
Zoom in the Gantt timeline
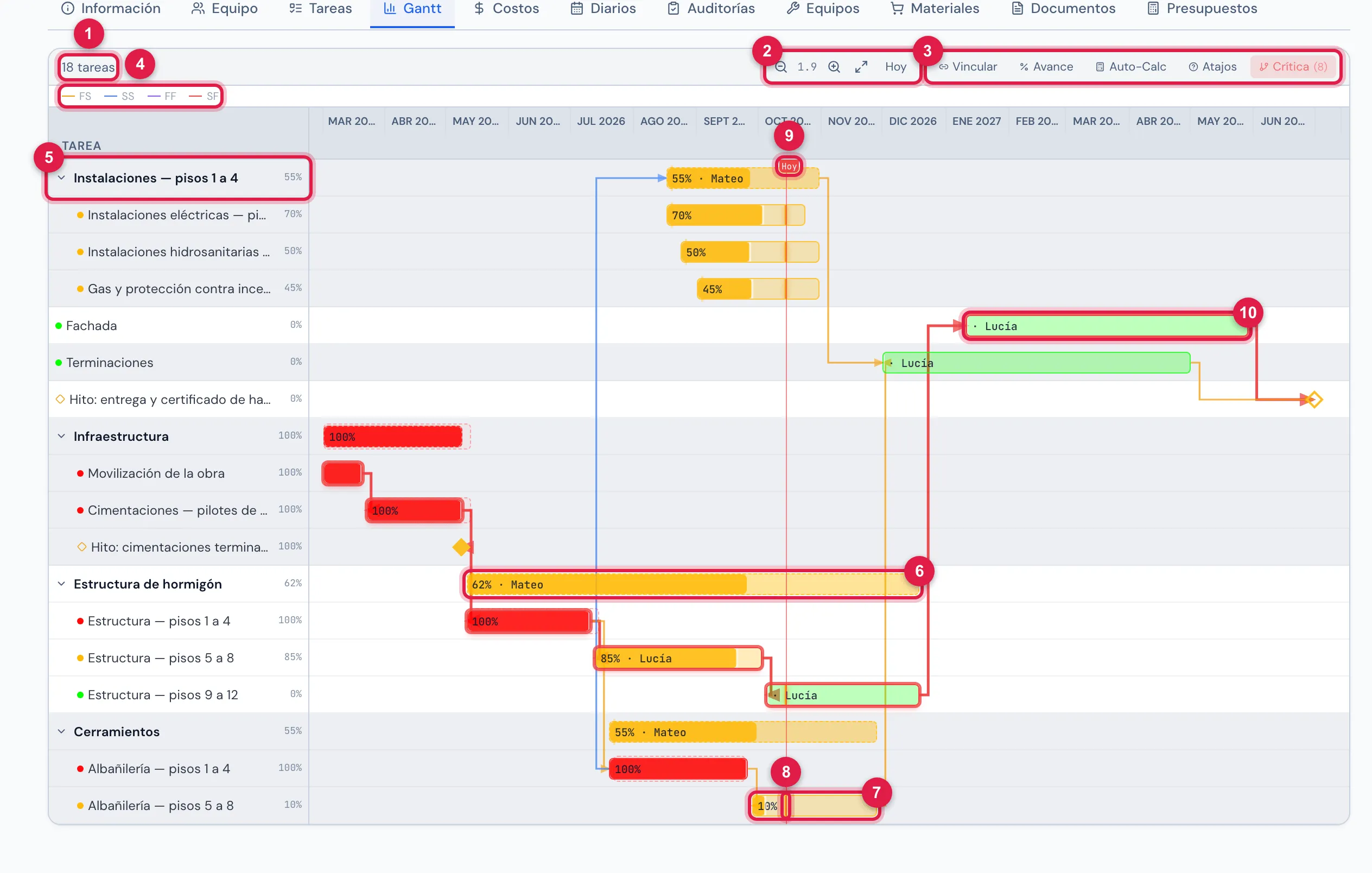(834, 67)
